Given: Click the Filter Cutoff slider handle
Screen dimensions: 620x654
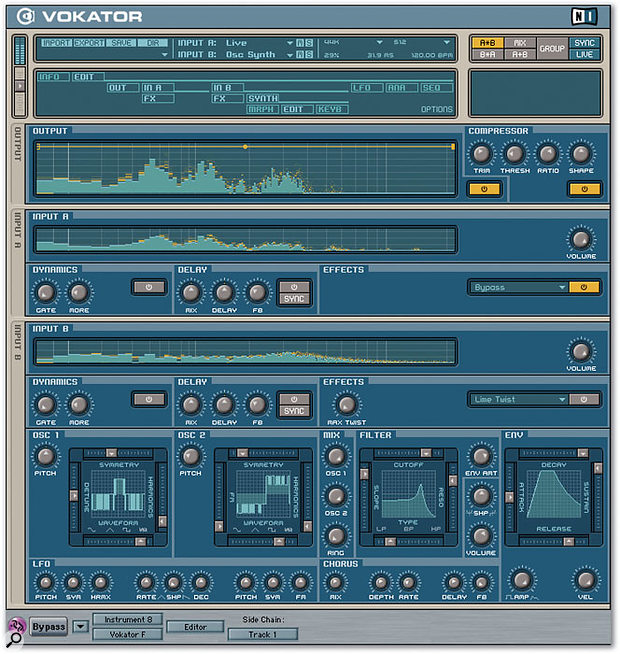Looking at the screenshot, I should point(426,453).
